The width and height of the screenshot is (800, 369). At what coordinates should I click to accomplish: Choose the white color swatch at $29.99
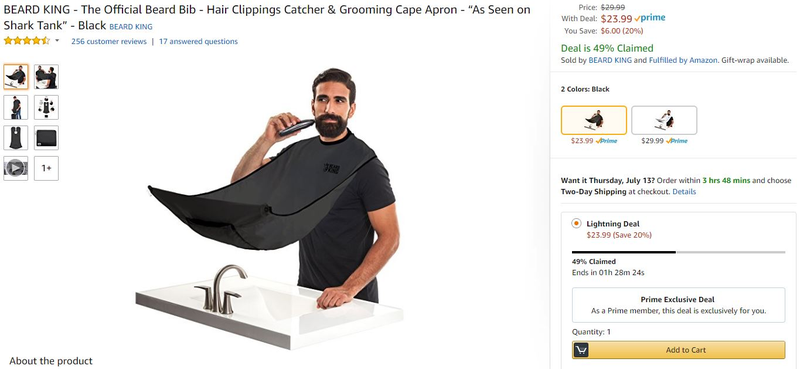pyautogui.click(x=664, y=120)
